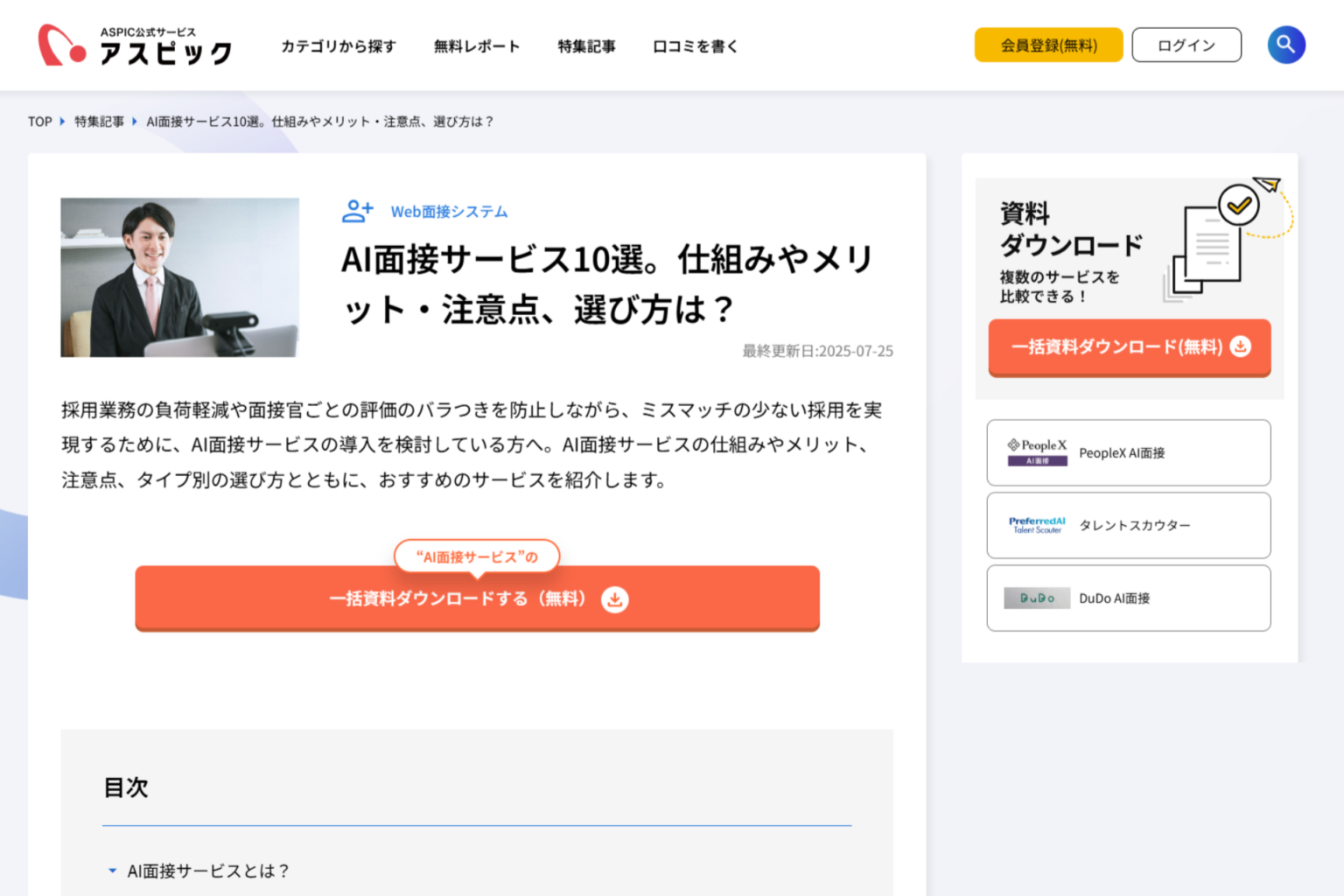
Task: Click the search magnifier icon
Action: pyautogui.click(x=1286, y=45)
